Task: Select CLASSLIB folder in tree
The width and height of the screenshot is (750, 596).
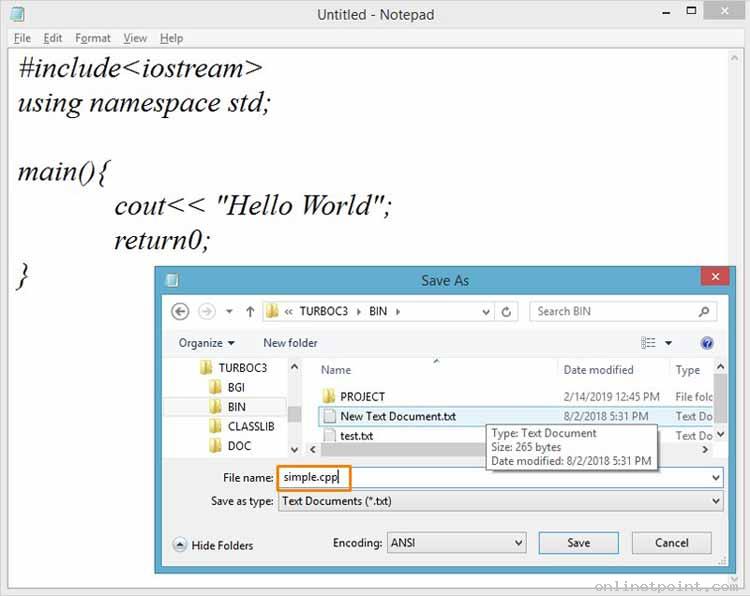Action: pos(242,426)
